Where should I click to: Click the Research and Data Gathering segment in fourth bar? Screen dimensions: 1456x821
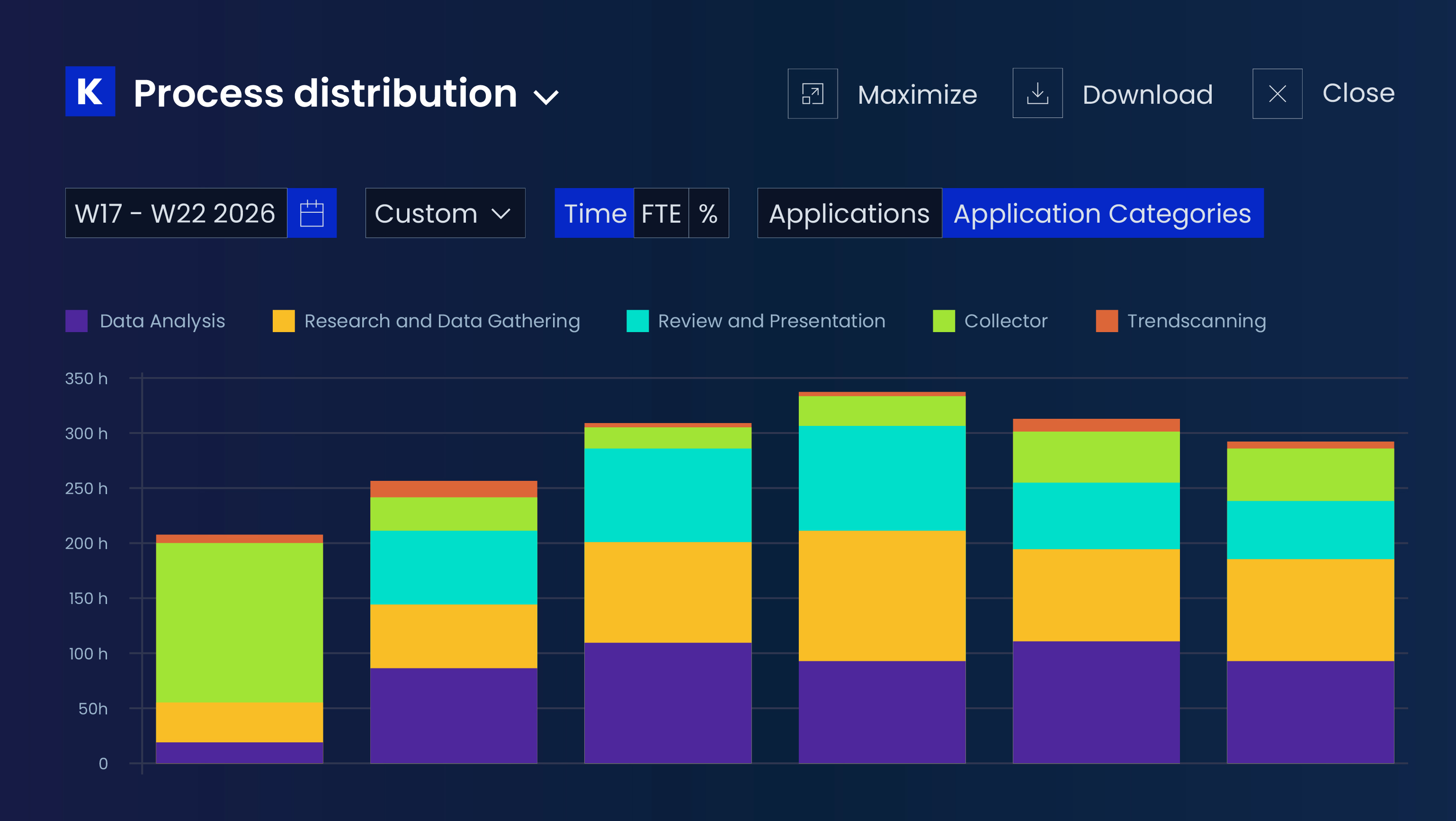tap(882, 595)
